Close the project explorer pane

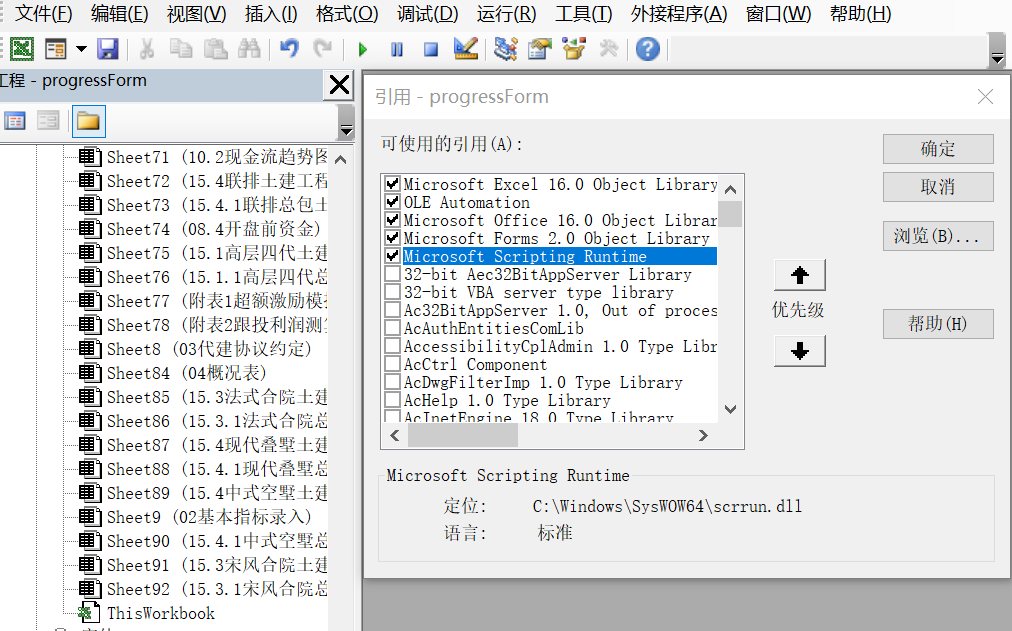coord(339,85)
